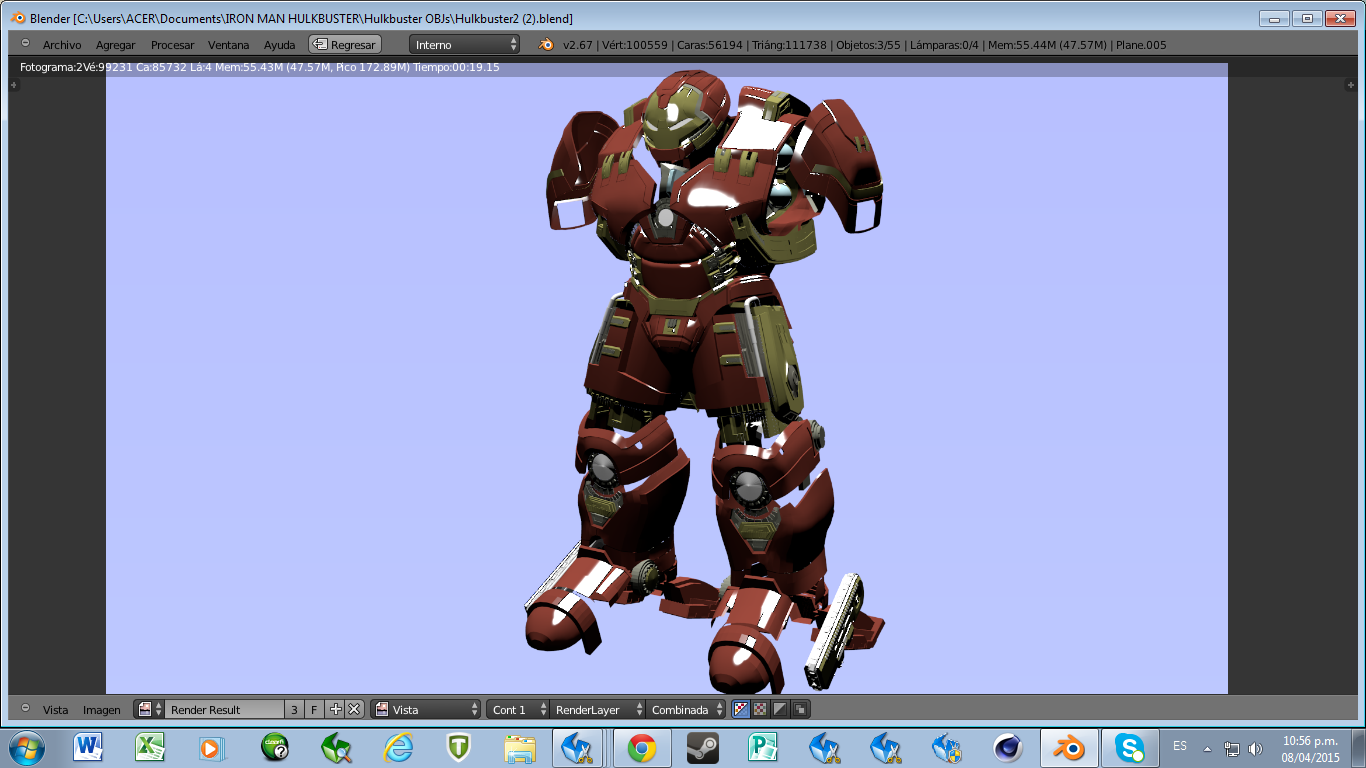Open the Procesar menu
Image resolution: width=1366 pixels, height=768 pixels.
pos(173,45)
